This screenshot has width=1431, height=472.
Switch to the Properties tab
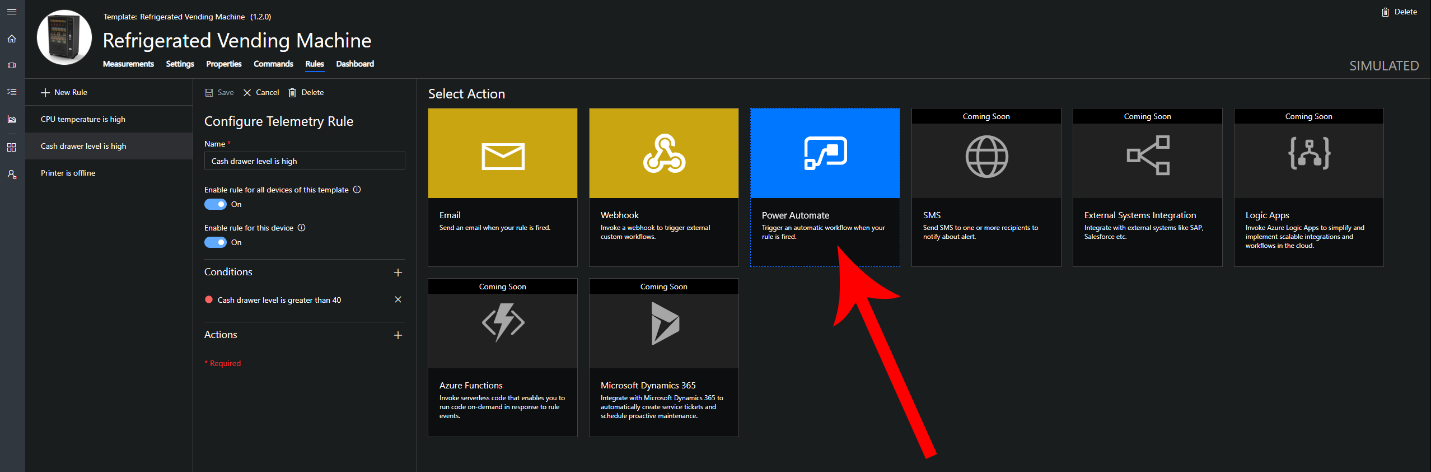pos(224,64)
